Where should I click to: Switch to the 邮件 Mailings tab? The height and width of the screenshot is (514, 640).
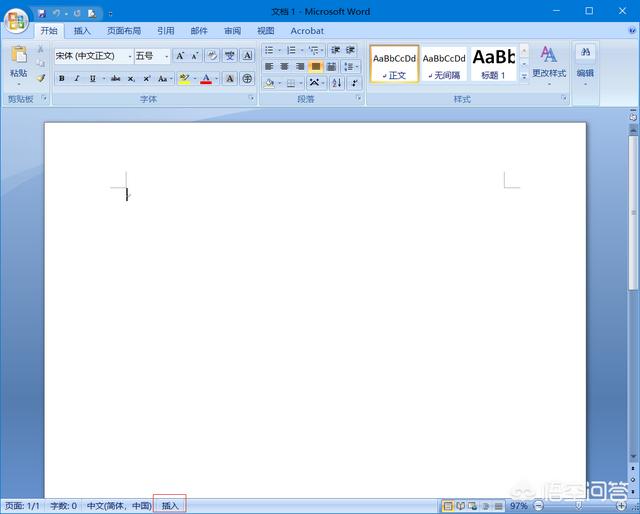point(199,31)
